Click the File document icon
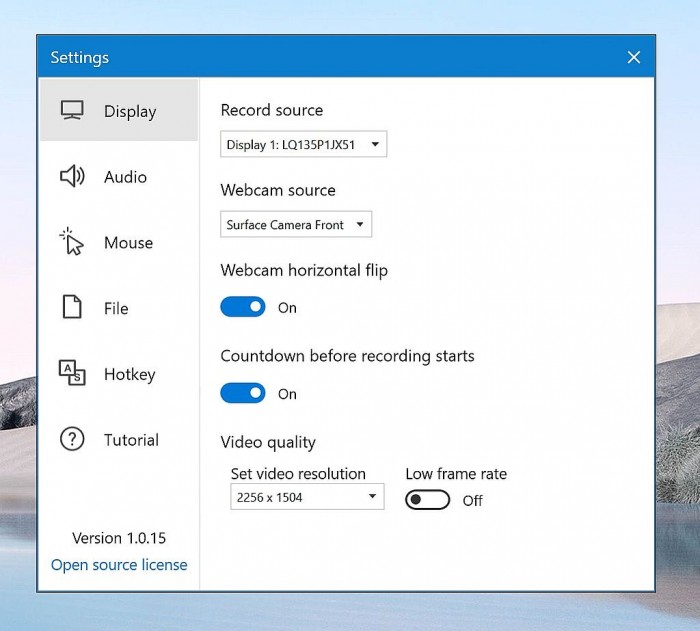This screenshot has width=700, height=631. (x=72, y=308)
